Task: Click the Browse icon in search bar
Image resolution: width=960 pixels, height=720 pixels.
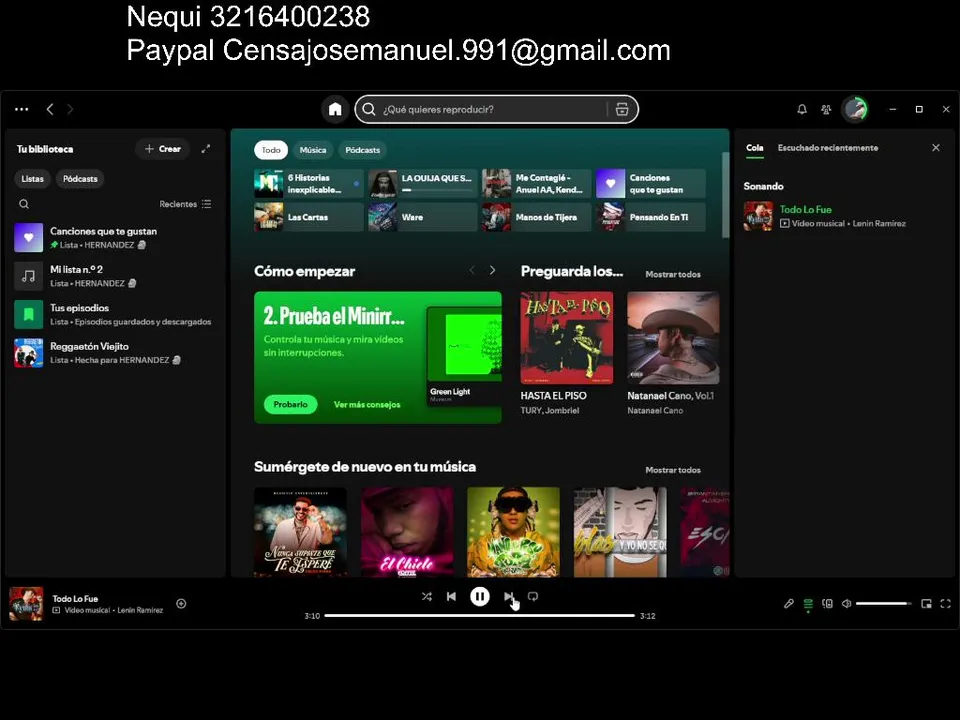Action: coord(622,110)
